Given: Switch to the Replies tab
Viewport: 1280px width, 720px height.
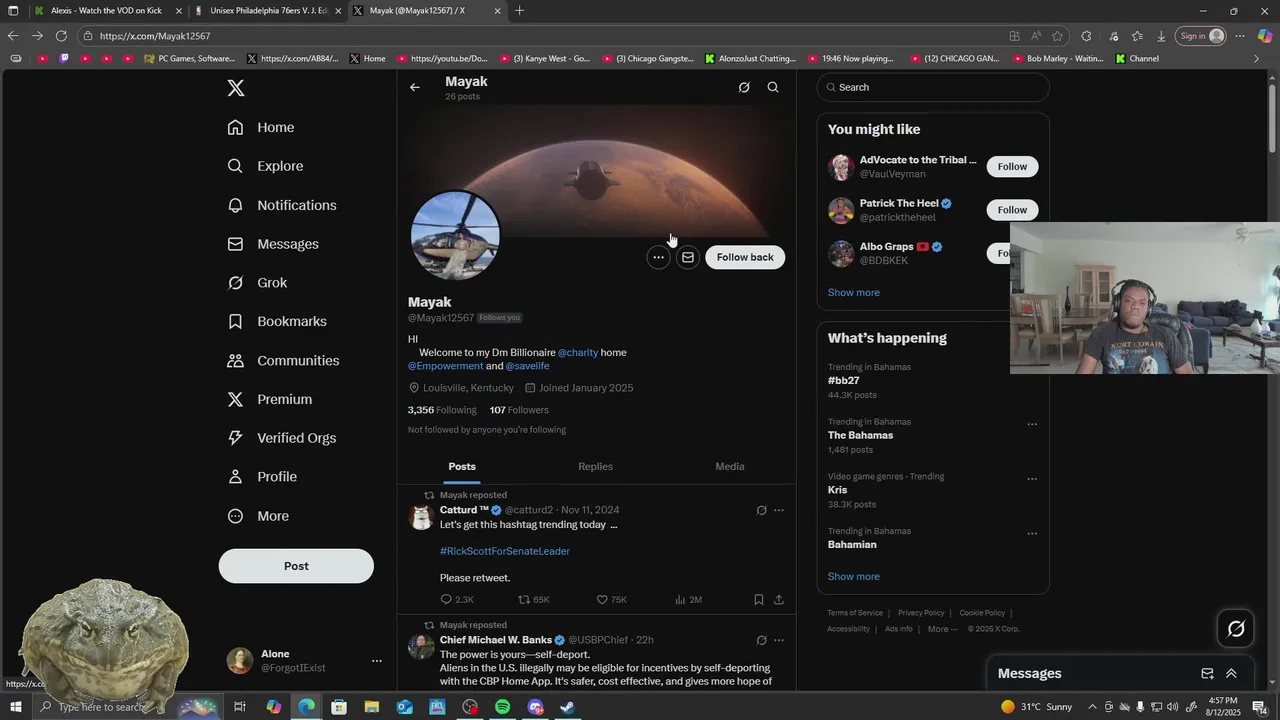Looking at the screenshot, I should pyautogui.click(x=595, y=466).
